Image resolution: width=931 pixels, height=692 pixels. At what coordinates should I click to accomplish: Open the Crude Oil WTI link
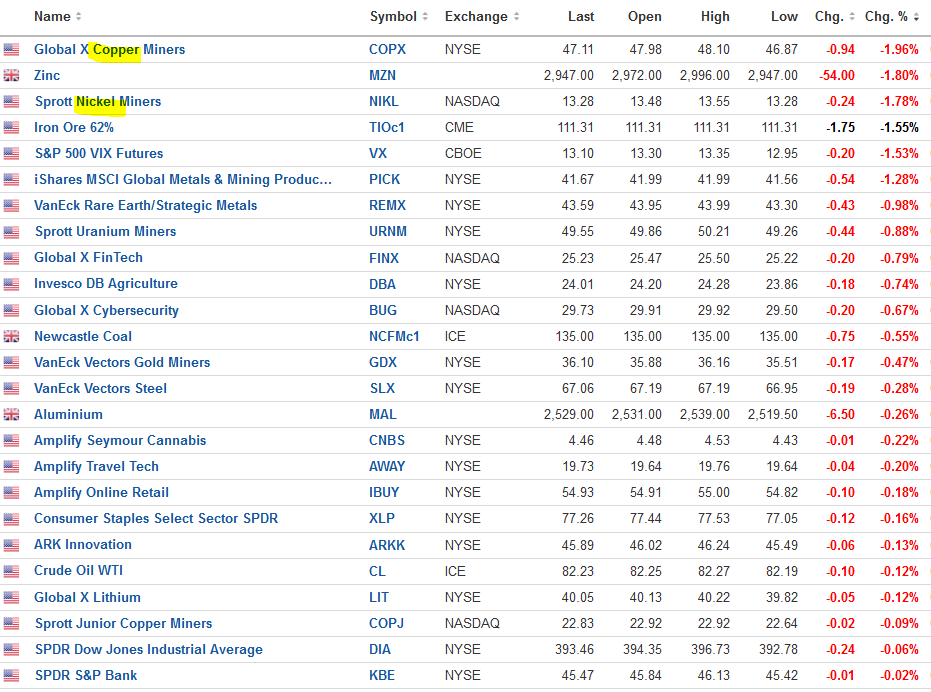[78, 571]
